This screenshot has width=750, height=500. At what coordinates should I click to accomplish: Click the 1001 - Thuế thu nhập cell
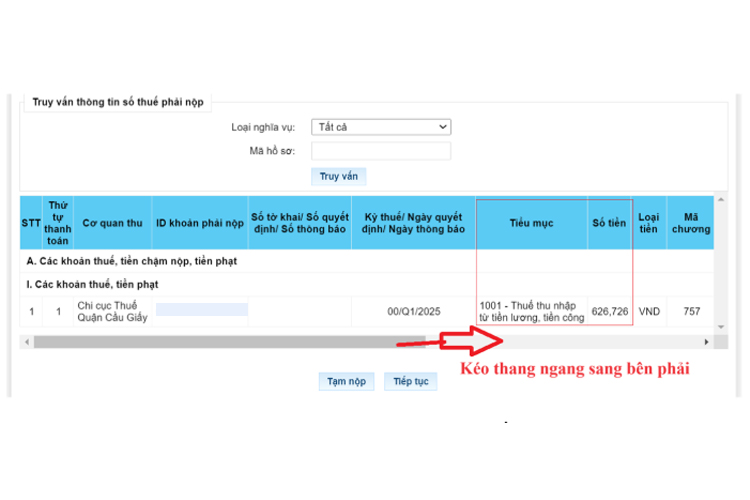(531, 312)
